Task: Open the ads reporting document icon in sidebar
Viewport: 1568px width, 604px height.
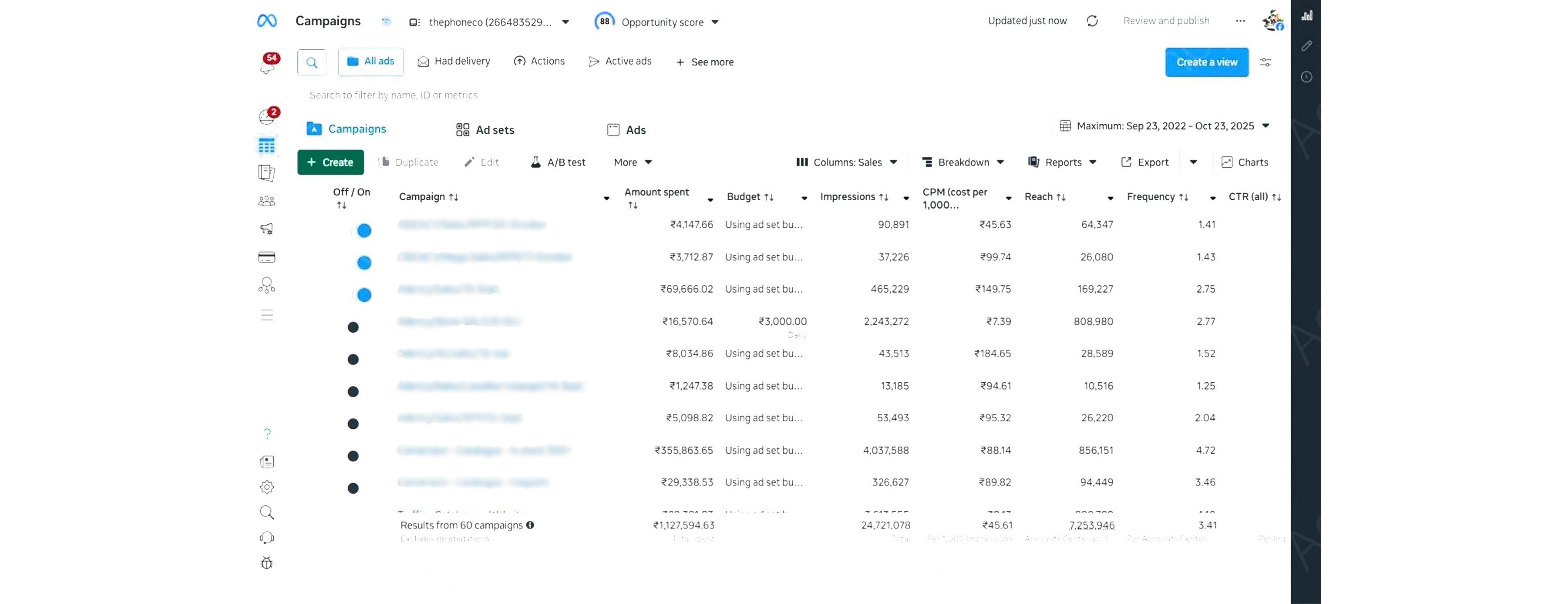Action: [267, 173]
